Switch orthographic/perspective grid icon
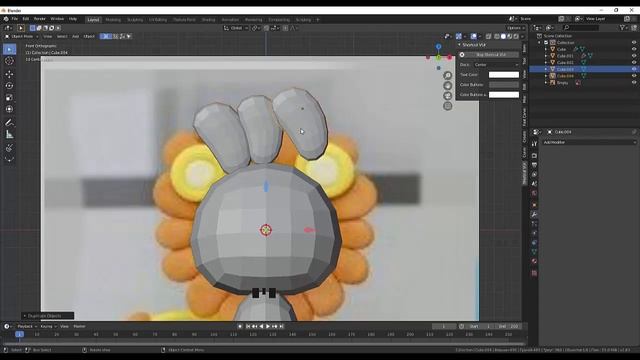640x360 pixels. point(448,106)
